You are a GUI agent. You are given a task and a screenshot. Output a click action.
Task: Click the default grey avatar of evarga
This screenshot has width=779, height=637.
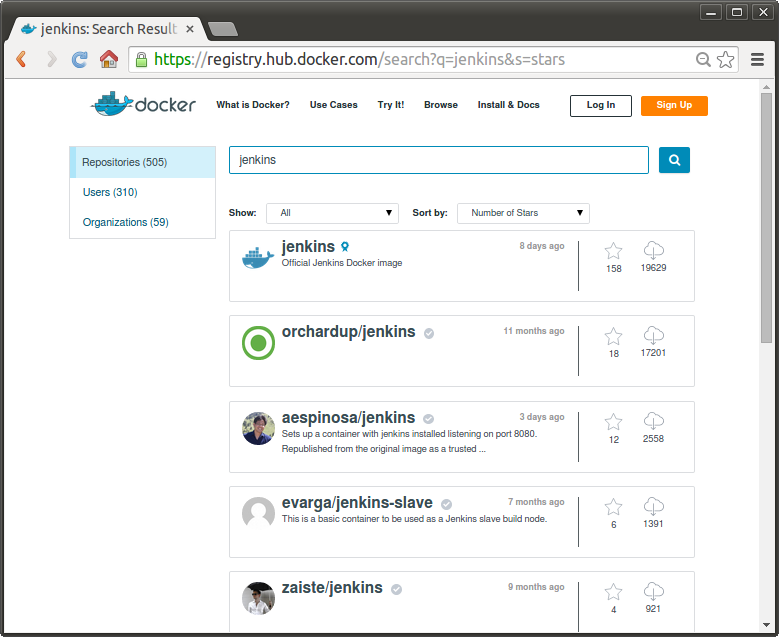click(258, 513)
